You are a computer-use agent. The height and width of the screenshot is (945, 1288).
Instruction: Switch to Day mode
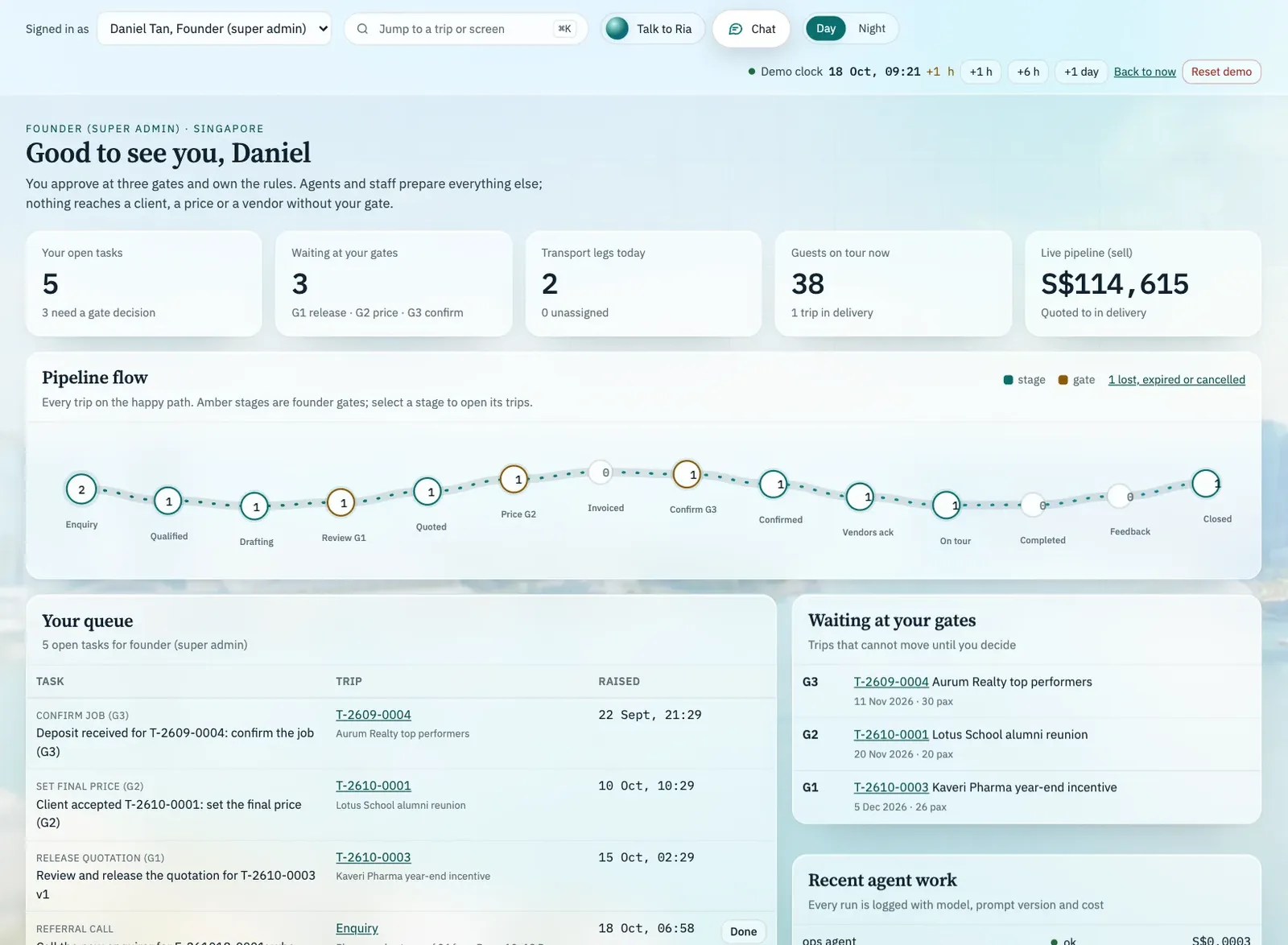pyautogui.click(x=826, y=29)
